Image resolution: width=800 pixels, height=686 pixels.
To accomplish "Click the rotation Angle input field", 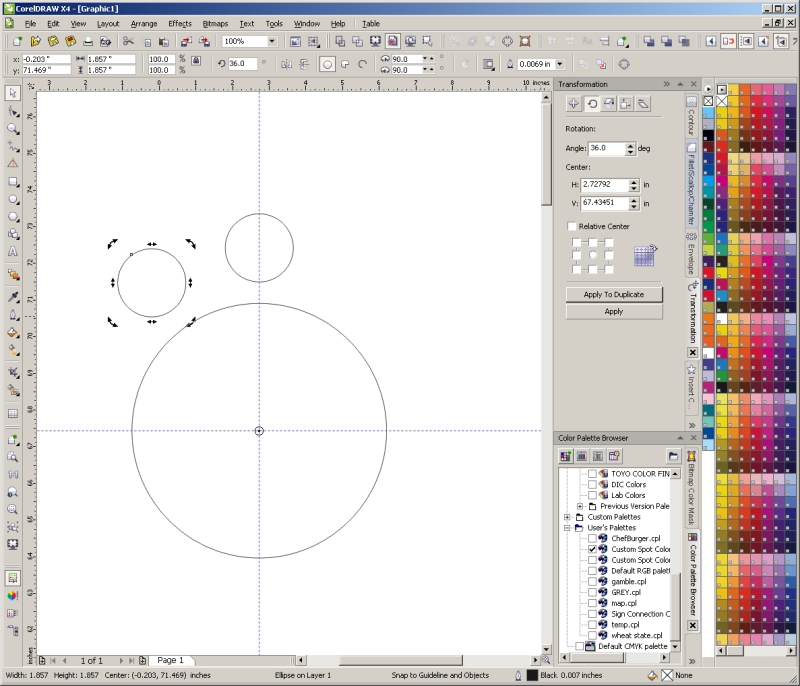I will point(606,148).
